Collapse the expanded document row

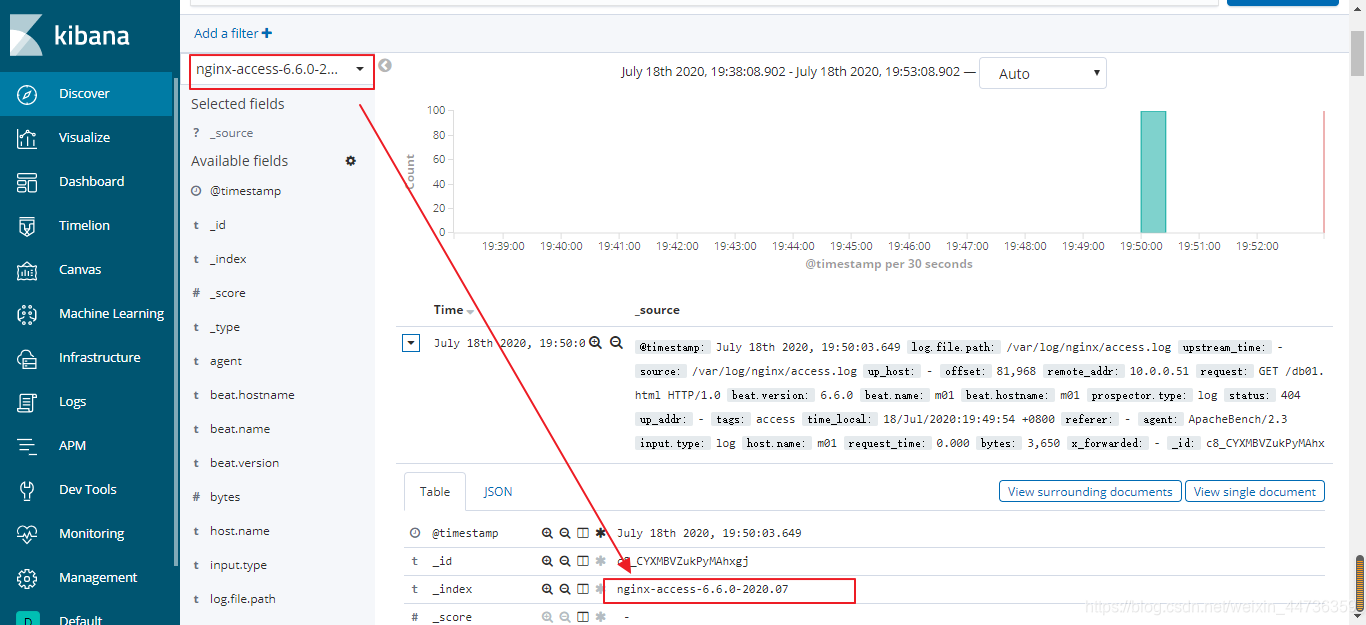[410, 342]
